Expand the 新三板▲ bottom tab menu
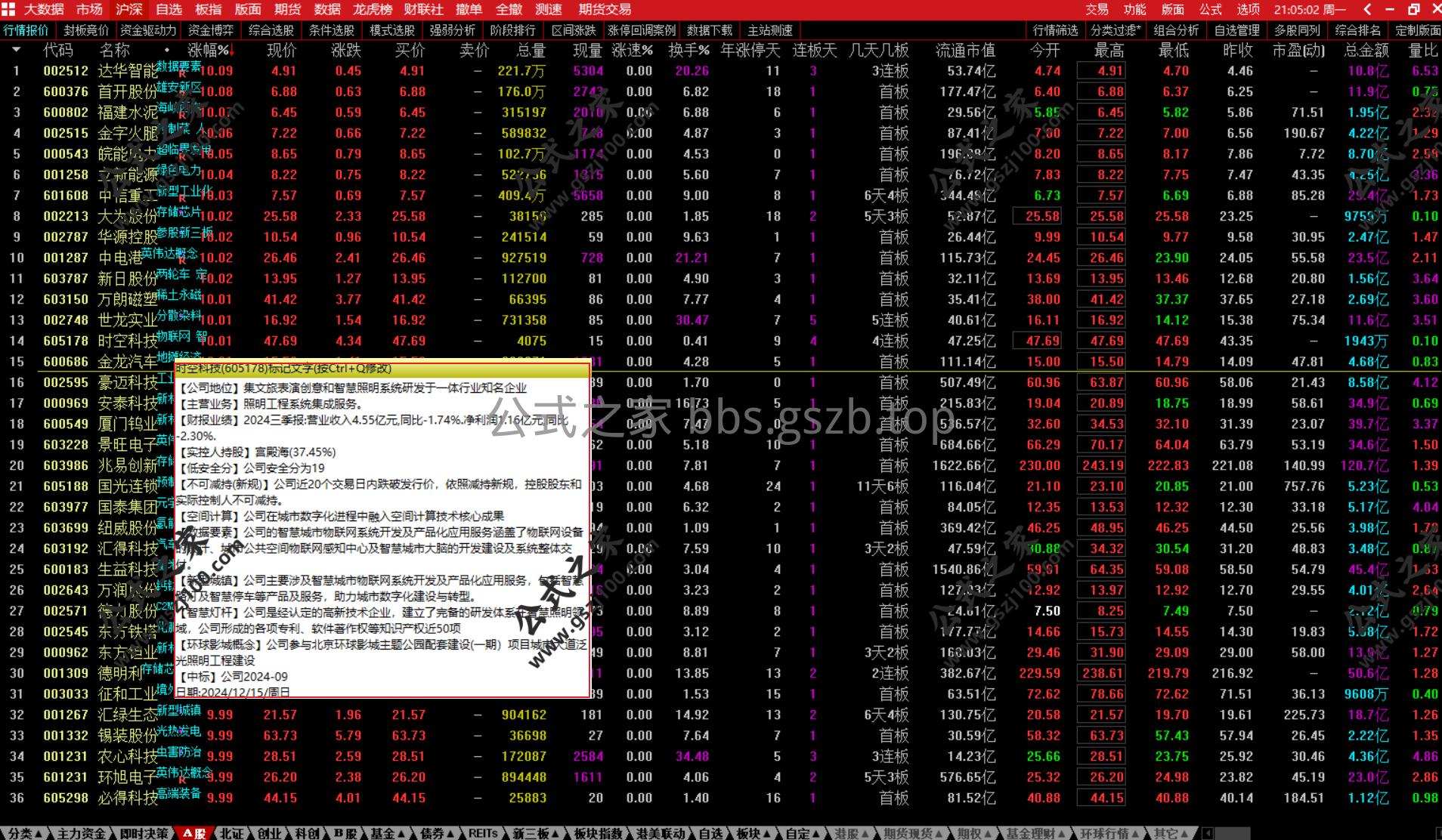This screenshot has width=1442, height=840. [536, 833]
